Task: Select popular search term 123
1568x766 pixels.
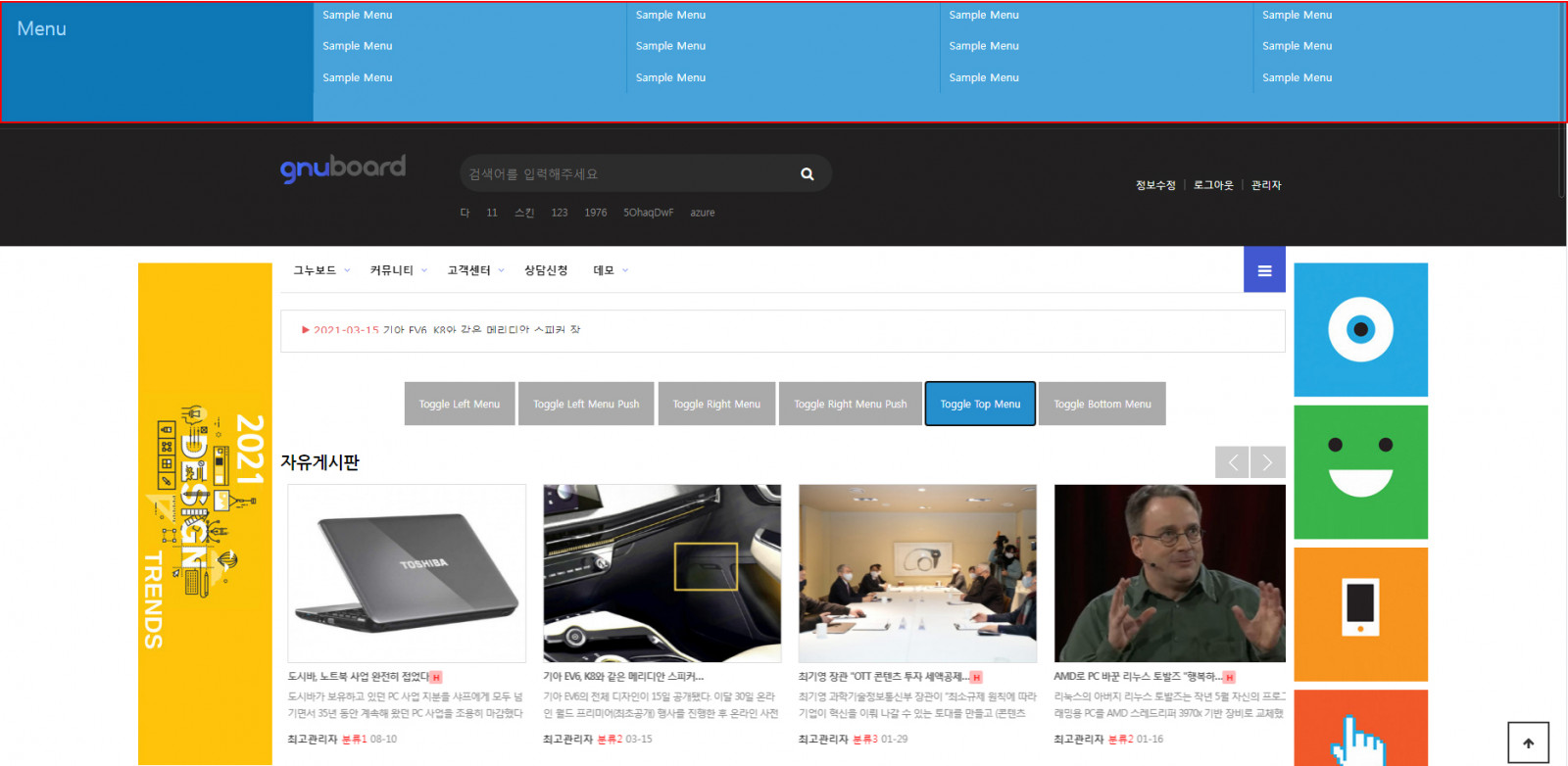Action: tap(560, 213)
